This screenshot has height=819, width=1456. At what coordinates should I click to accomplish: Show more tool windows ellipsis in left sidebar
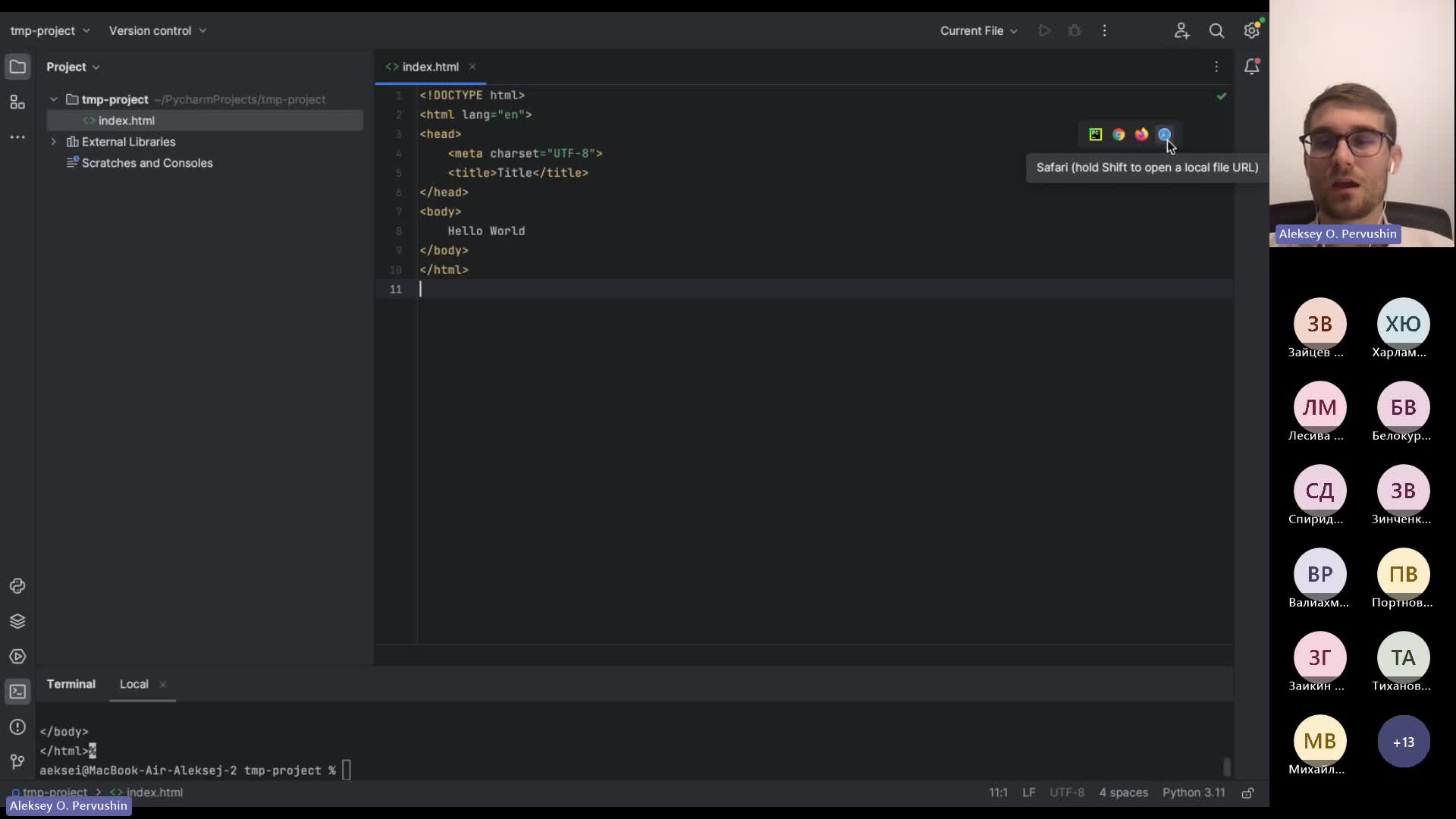[17, 137]
